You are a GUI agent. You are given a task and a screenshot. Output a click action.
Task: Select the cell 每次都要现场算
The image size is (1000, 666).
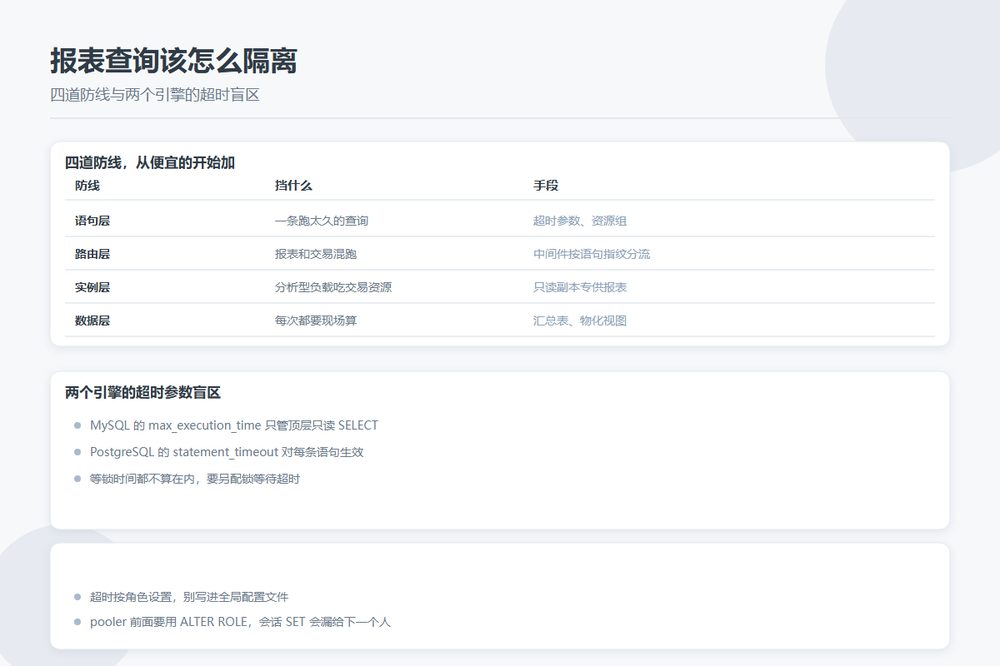click(x=316, y=320)
